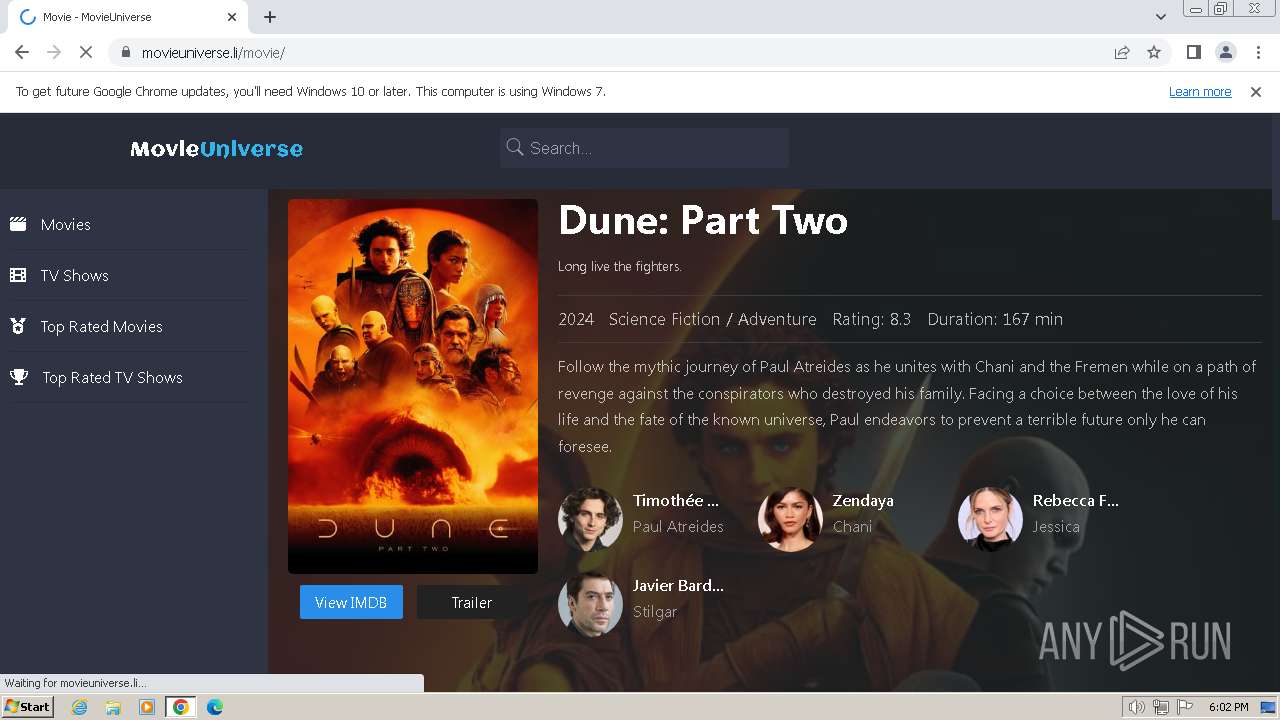This screenshot has width=1280, height=720.
Task: Click the system tray network icon
Action: pos(1162,707)
